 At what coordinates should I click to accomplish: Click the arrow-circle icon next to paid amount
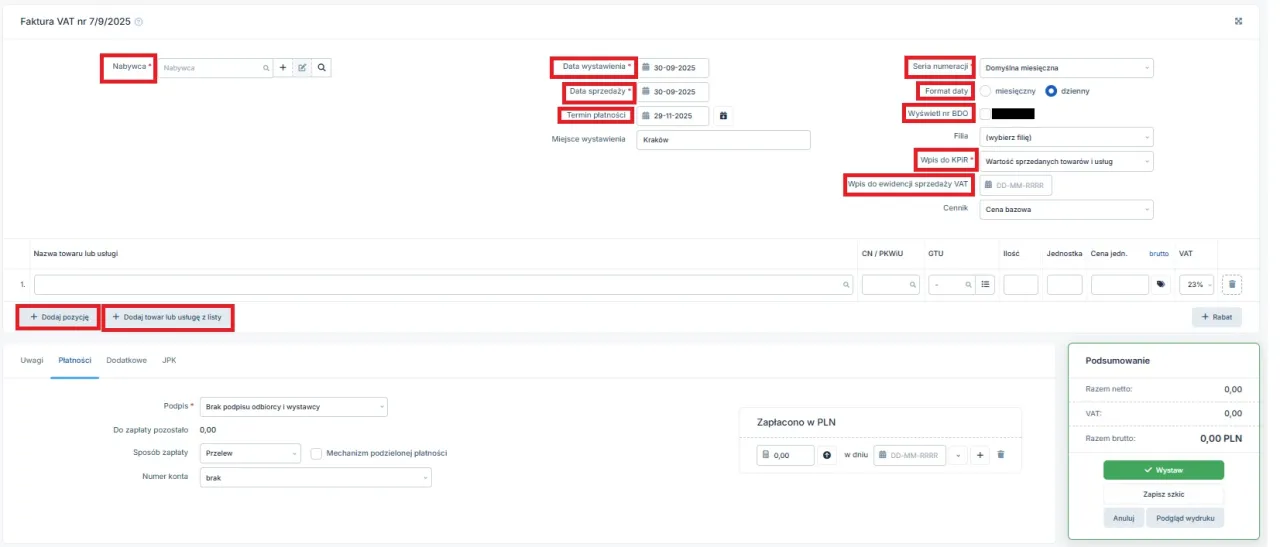[x=827, y=455]
